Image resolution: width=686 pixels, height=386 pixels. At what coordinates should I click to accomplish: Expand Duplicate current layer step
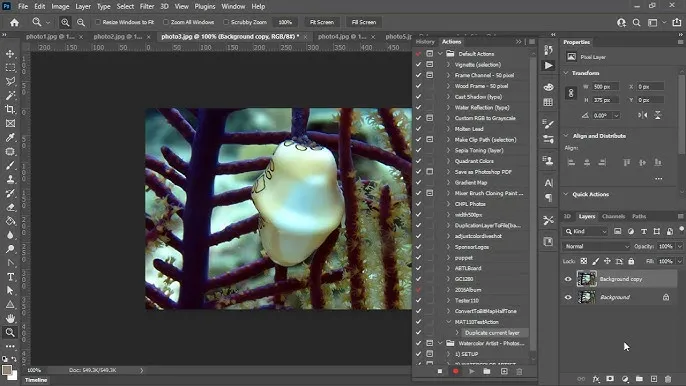point(457,333)
